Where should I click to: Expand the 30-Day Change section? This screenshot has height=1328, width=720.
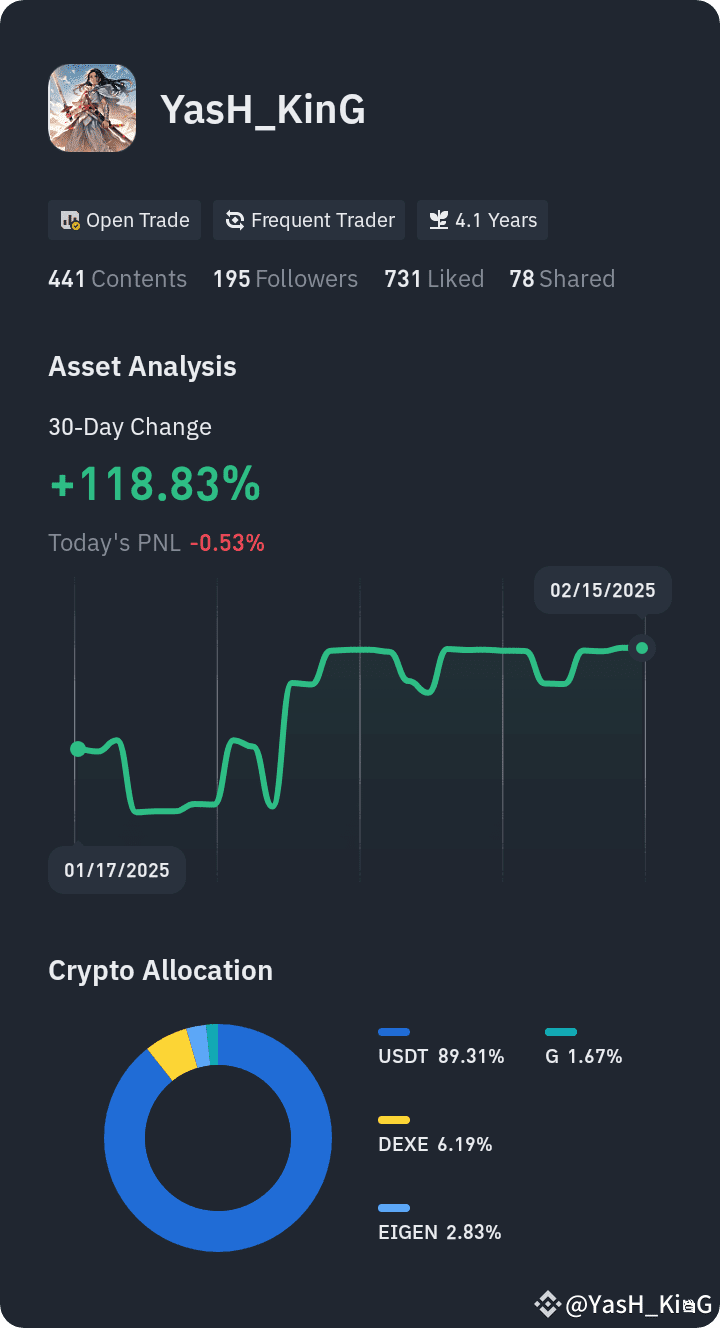130,427
